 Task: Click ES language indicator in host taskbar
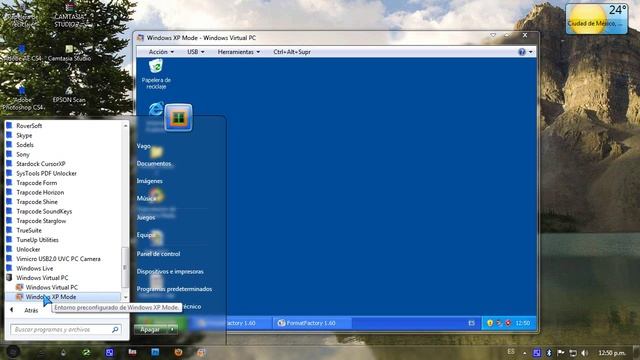tap(511, 351)
